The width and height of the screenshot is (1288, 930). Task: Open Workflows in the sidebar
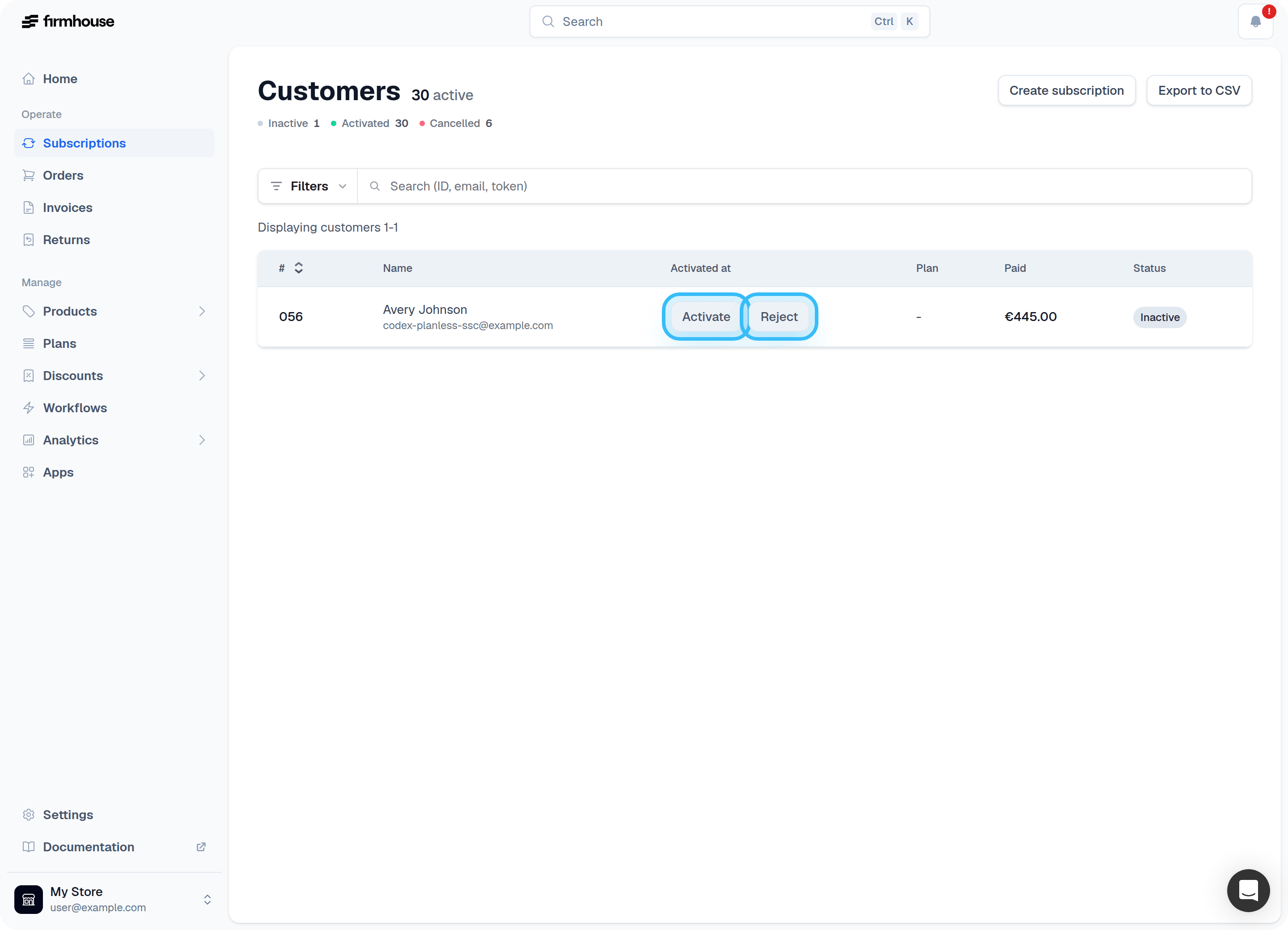point(114,408)
